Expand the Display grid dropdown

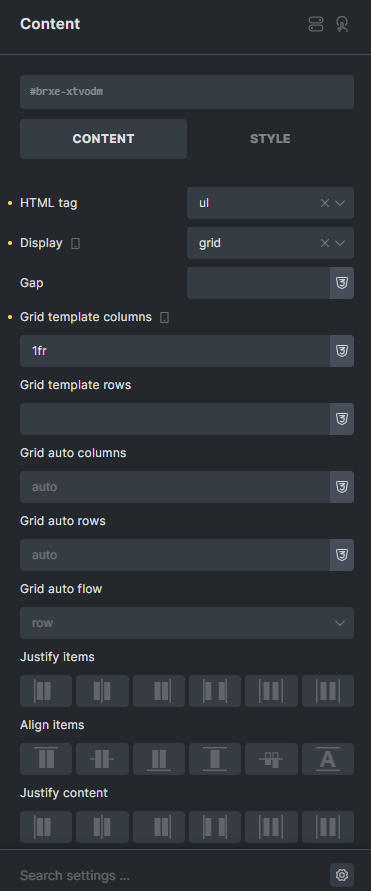click(x=340, y=243)
